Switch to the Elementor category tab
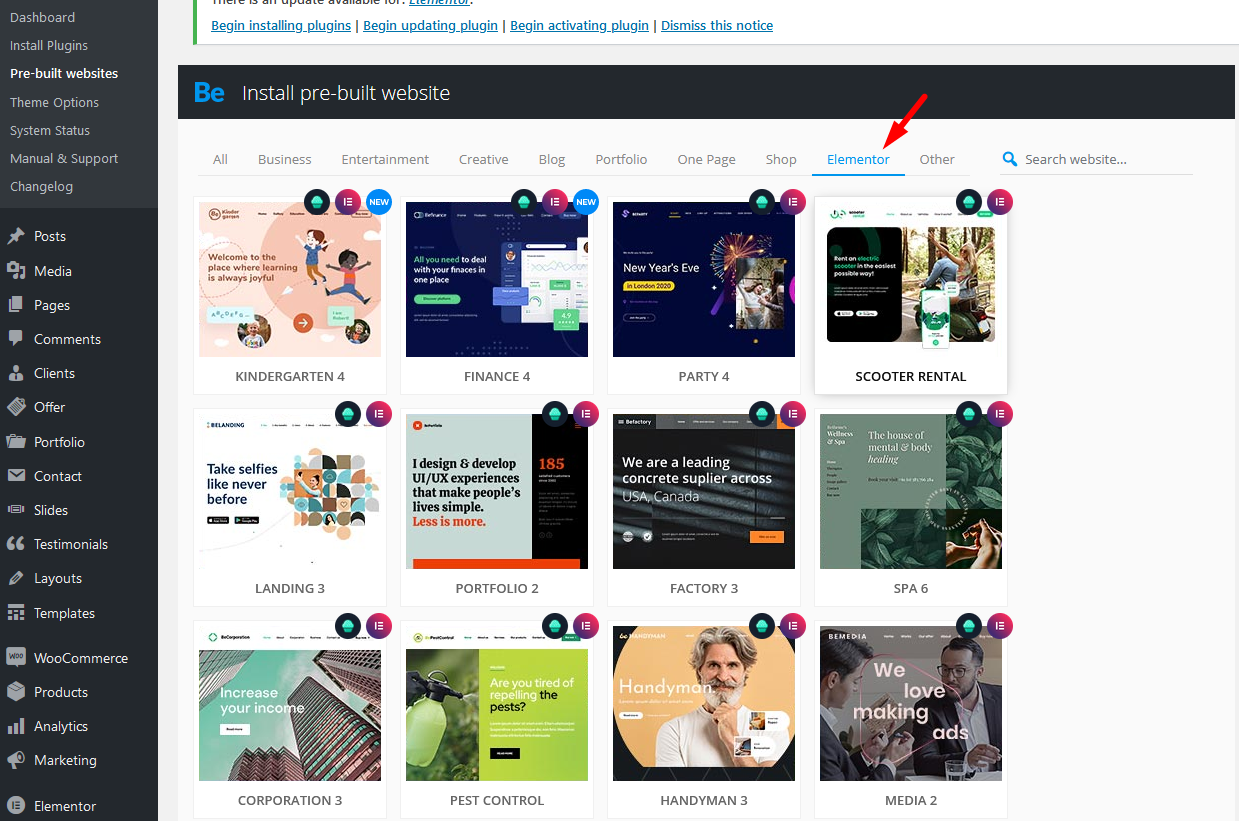Image resolution: width=1239 pixels, height=821 pixels. tap(858, 159)
